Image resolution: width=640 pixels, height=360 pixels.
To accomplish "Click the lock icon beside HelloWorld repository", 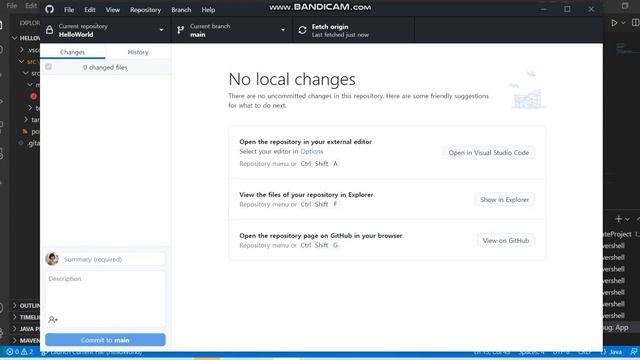I will (x=49, y=30).
